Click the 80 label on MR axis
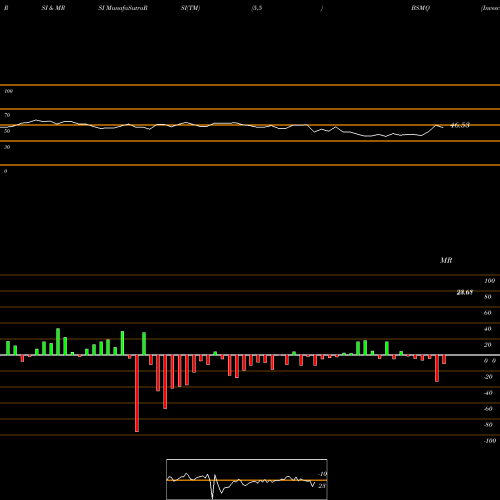Image resolution: width=500 pixels, height=500 pixels. [488, 297]
